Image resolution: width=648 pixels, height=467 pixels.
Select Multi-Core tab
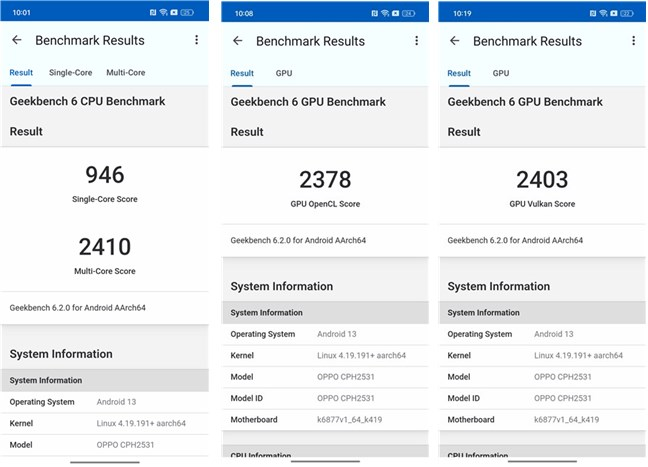[126, 72]
